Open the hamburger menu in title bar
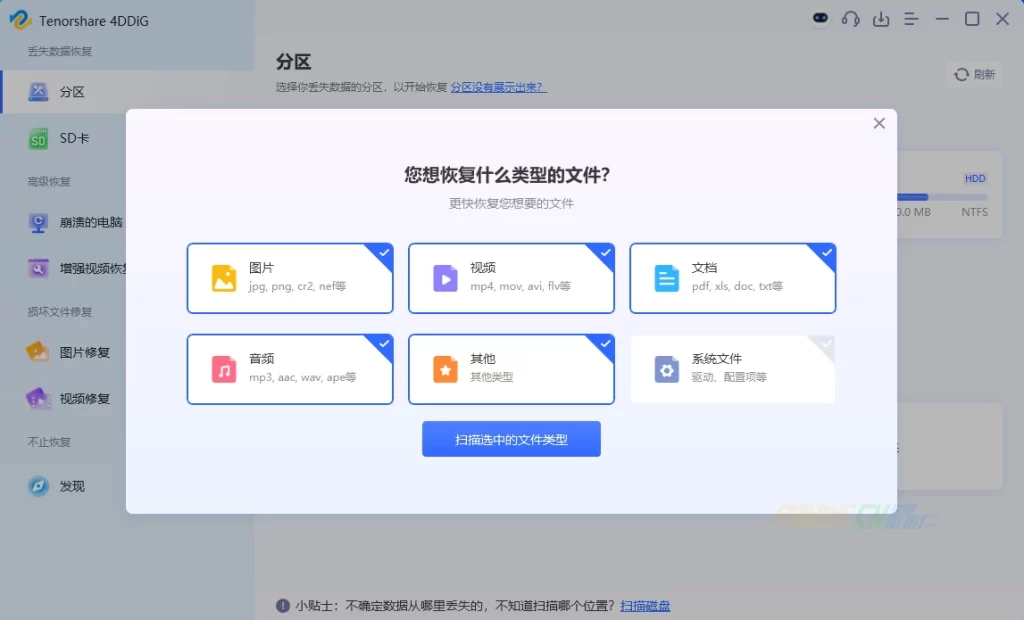 911,19
